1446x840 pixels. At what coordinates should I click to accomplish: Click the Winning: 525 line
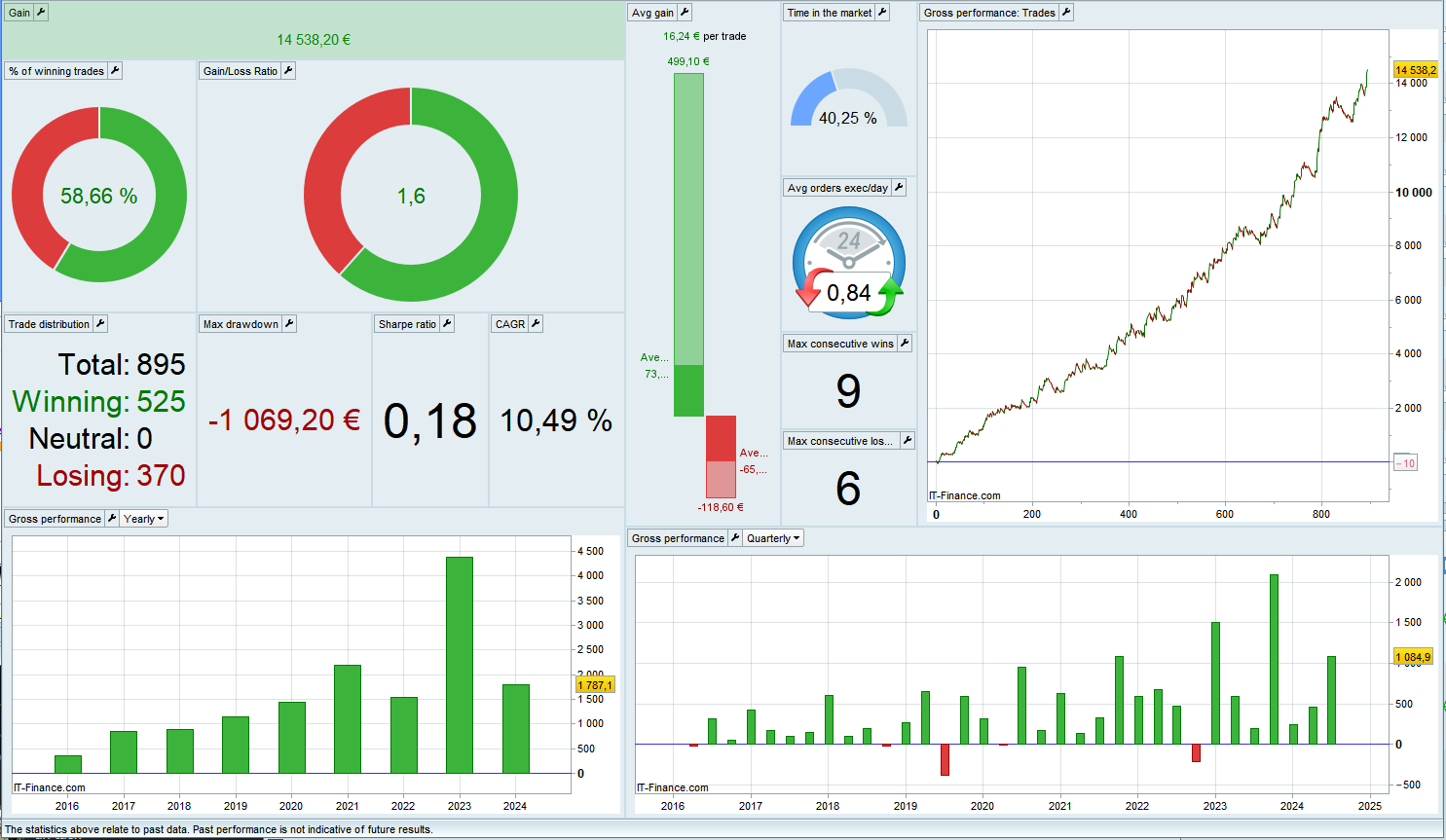click(98, 401)
